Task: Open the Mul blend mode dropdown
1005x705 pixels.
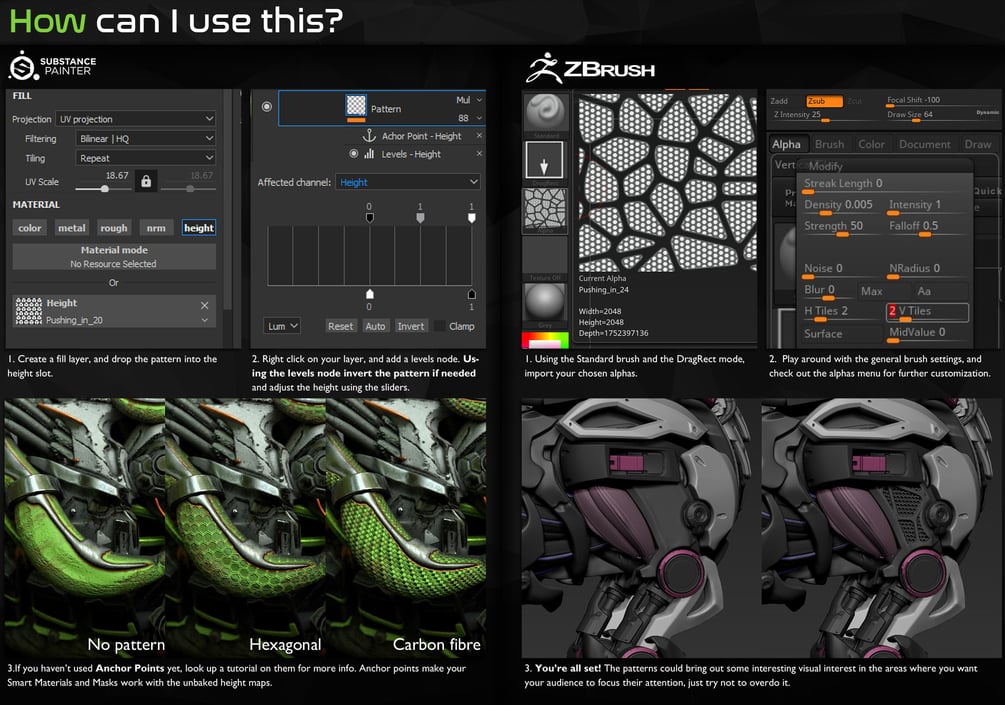Action: (469, 100)
